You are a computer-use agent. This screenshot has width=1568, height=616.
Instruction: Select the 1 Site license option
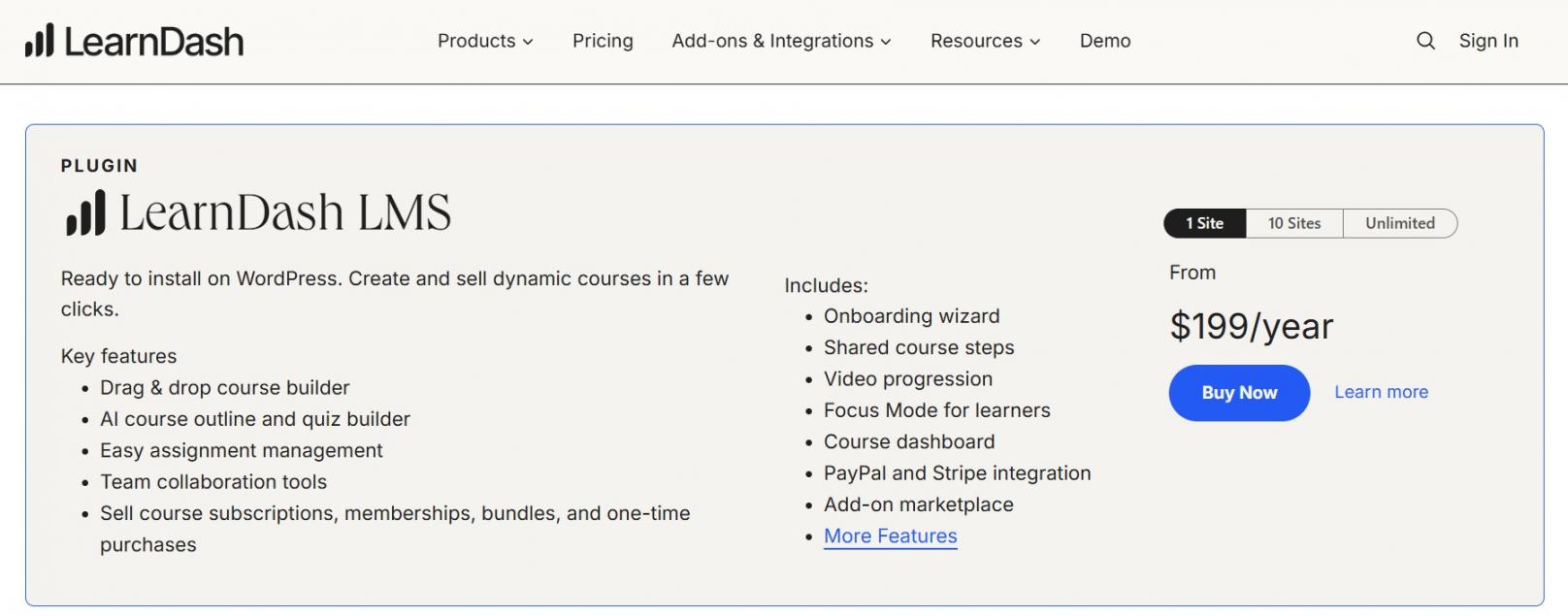1204,223
